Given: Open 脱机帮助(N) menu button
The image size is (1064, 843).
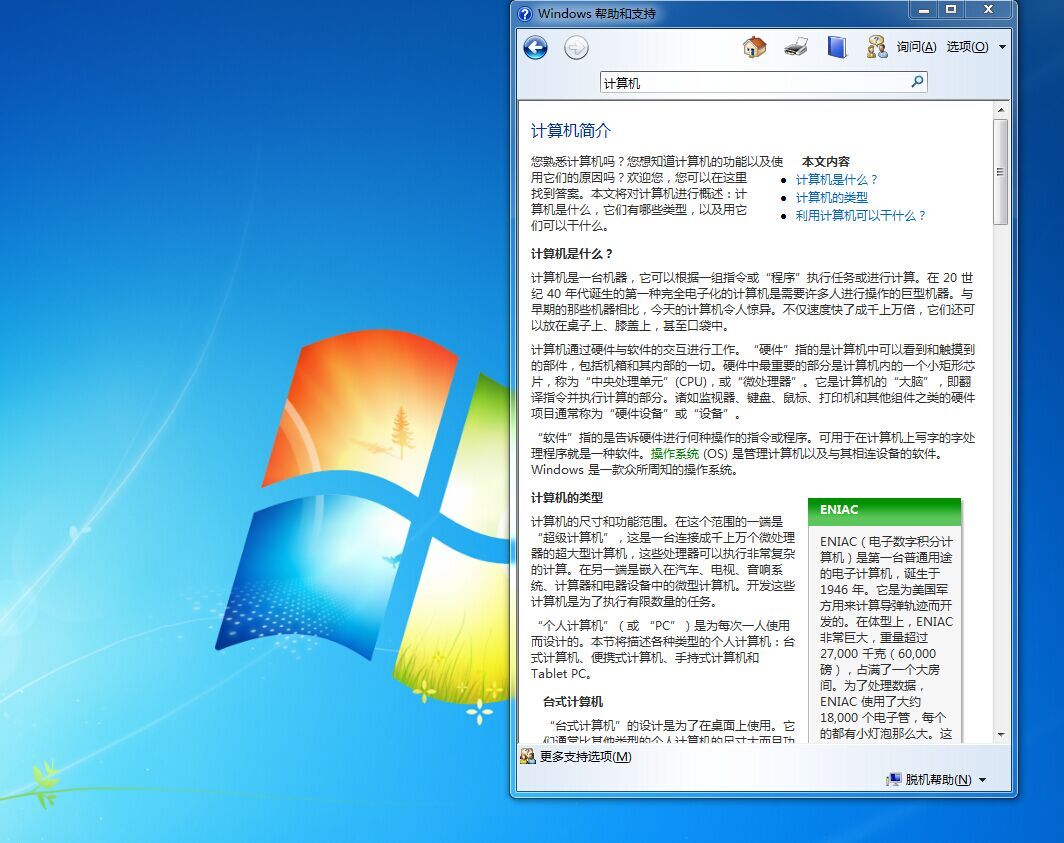Looking at the screenshot, I should (936, 779).
